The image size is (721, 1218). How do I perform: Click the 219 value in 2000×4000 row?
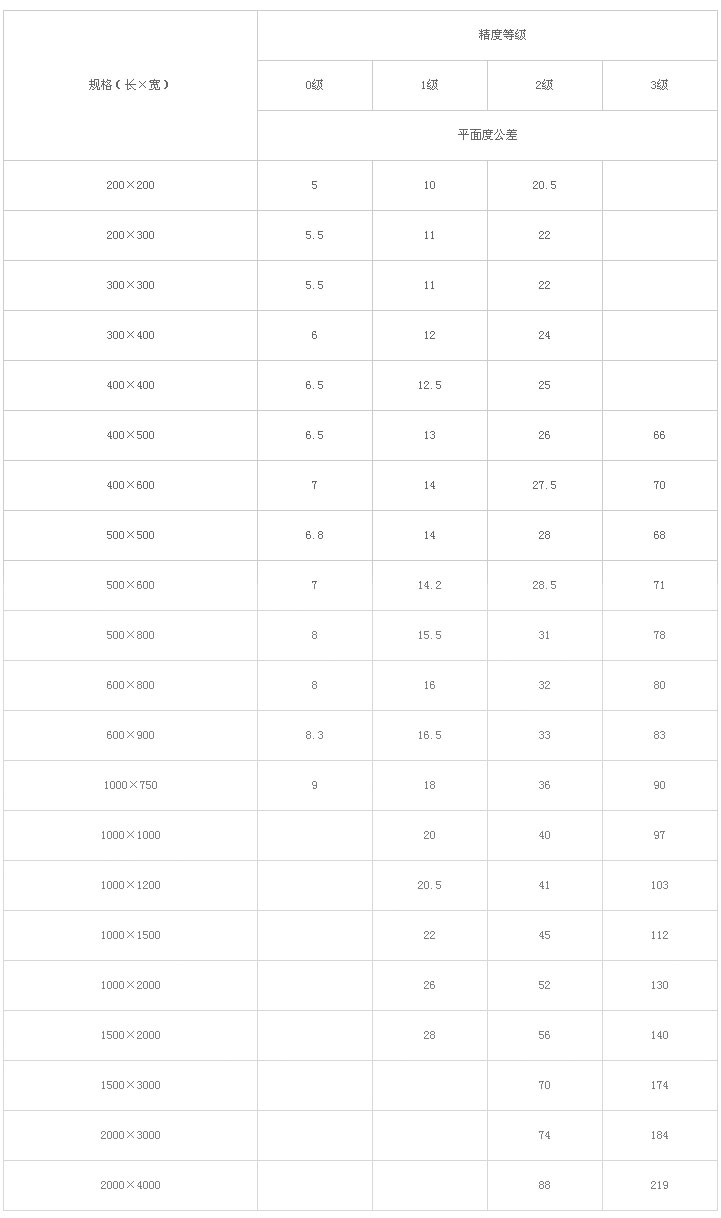pyautogui.click(x=660, y=1185)
